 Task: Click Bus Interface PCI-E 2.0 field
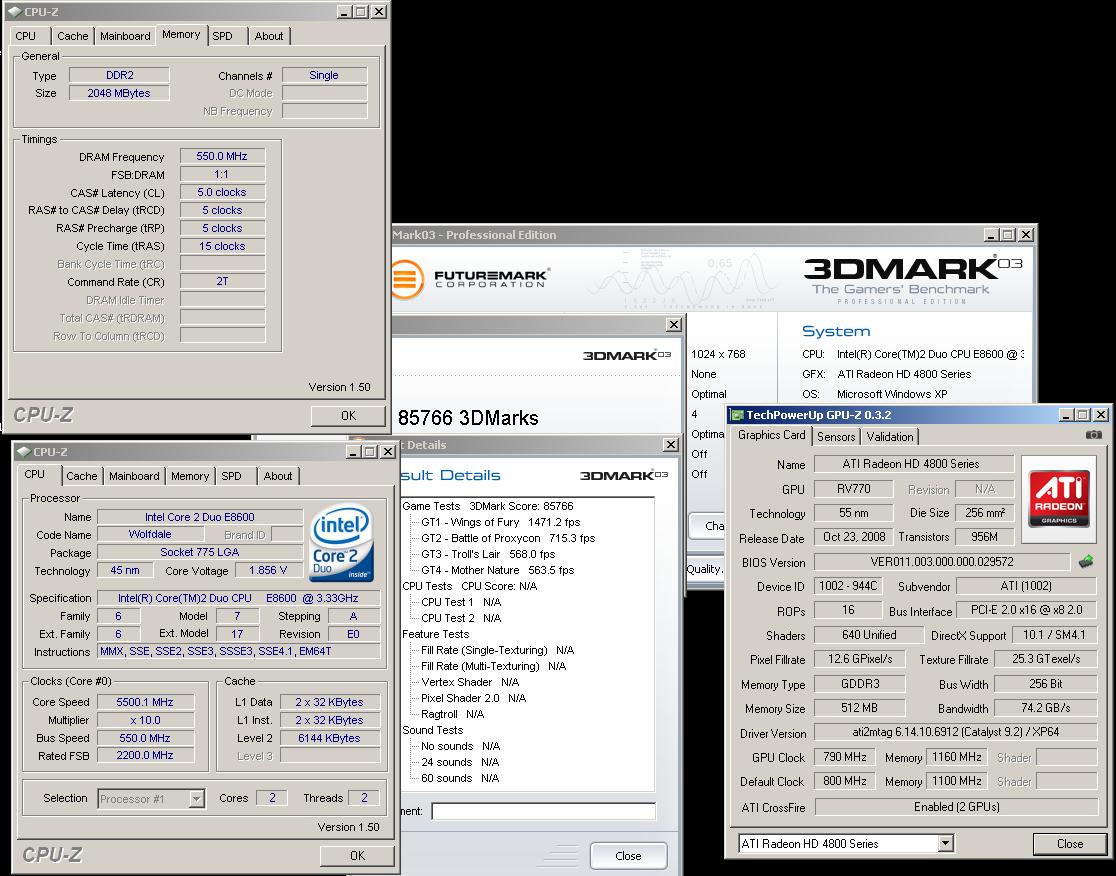point(1026,610)
